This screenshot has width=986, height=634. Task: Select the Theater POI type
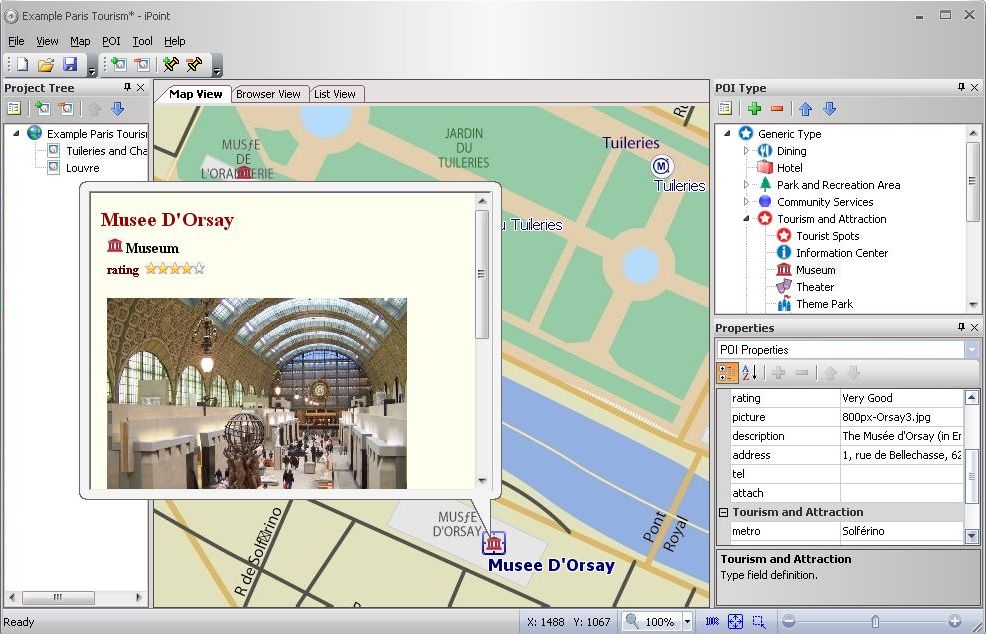click(x=815, y=287)
